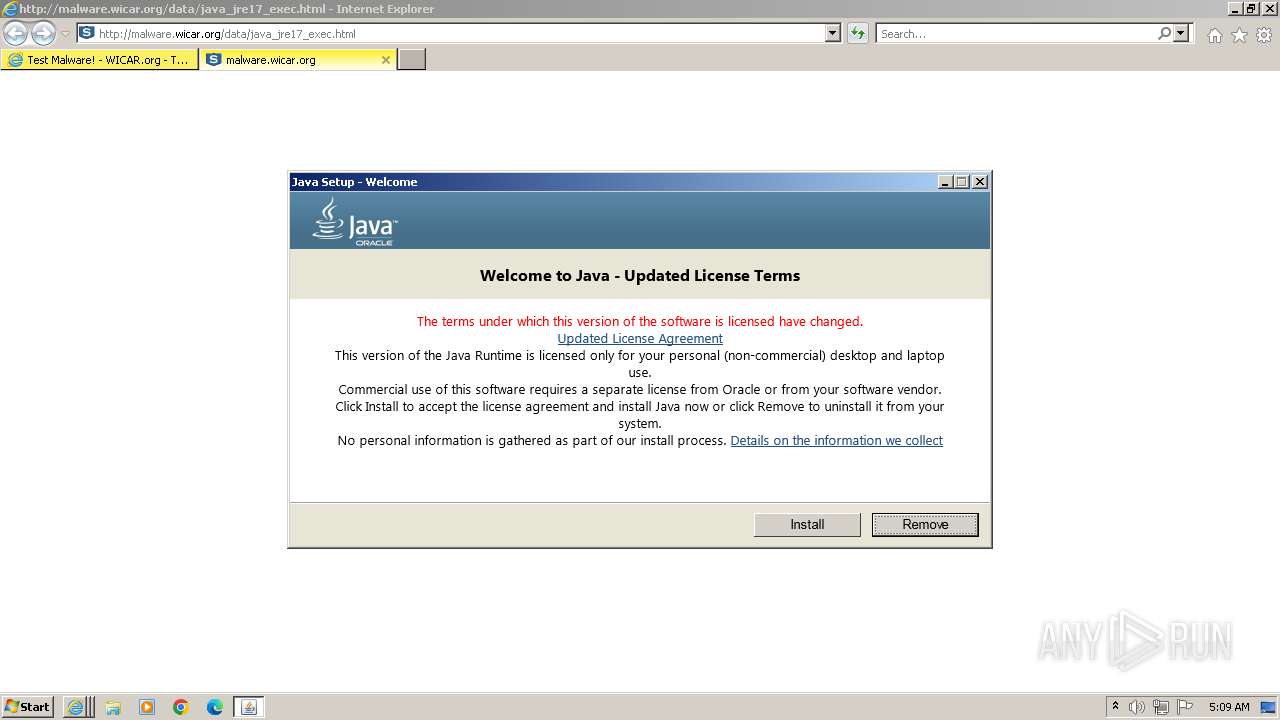Open the Action Center flag icon
Image resolution: width=1280 pixels, height=720 pixels.
click(1185, 707)
